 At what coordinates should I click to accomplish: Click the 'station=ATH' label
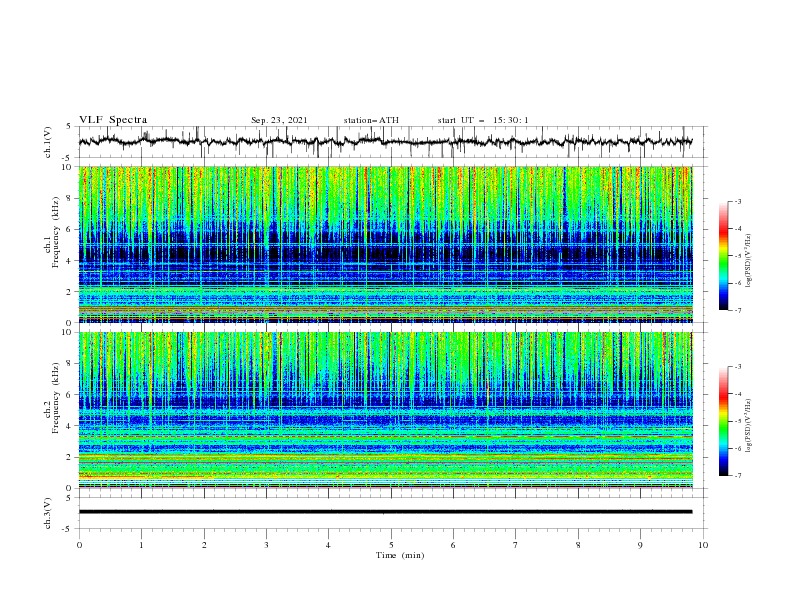pos(371,120)
